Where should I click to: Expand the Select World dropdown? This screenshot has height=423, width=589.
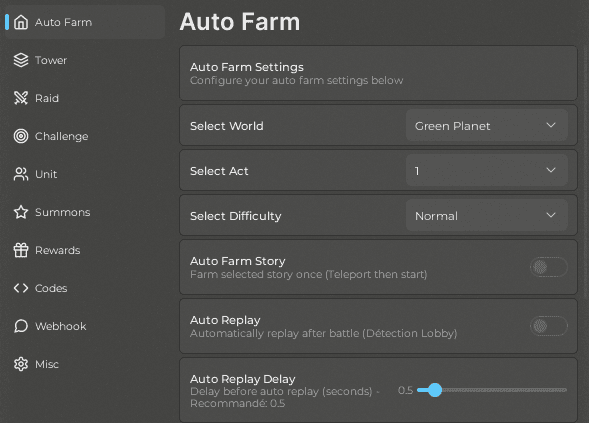(487, 125)
